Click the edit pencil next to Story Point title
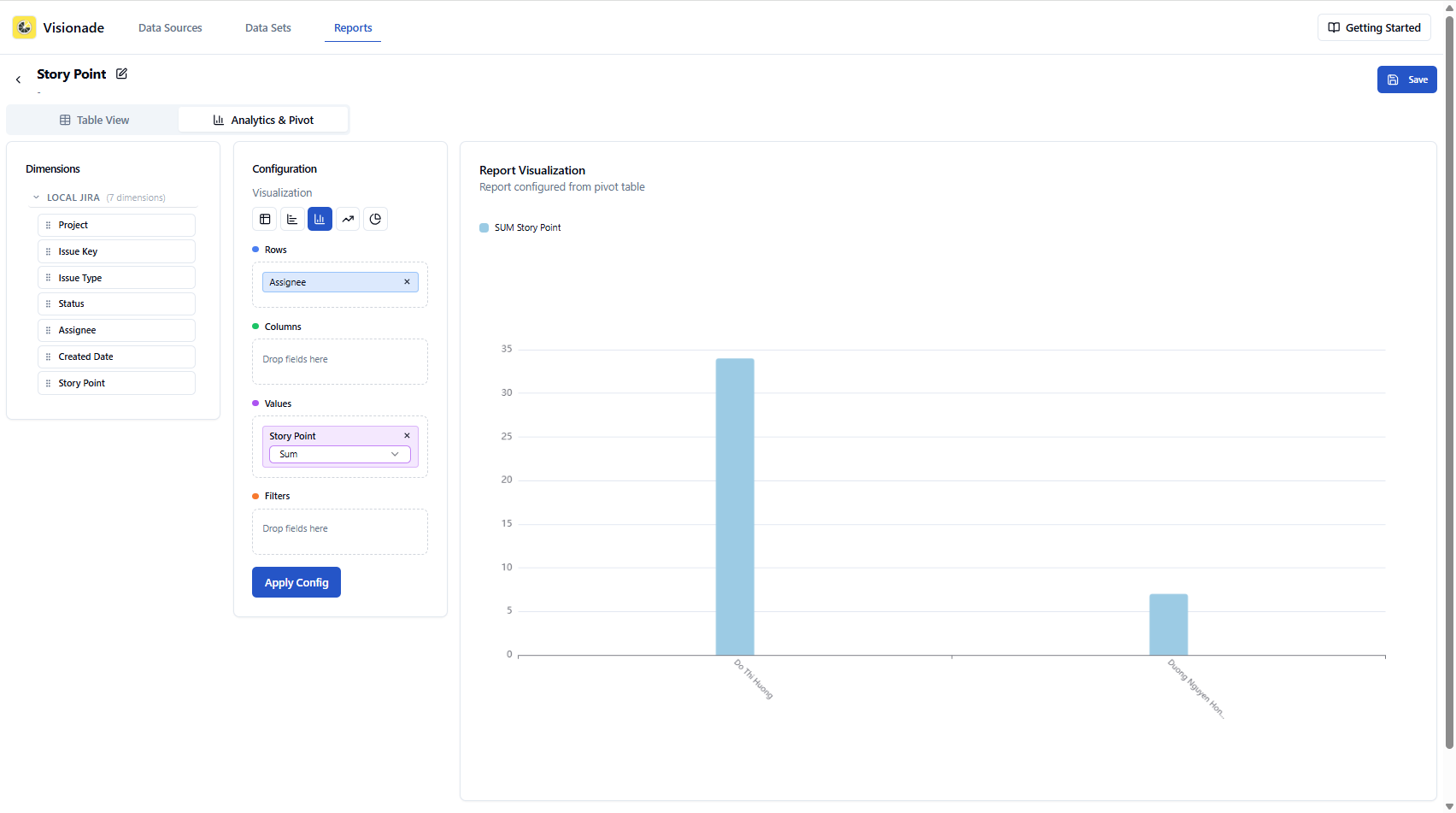The image size is (1456, 813). (x=122, y=74)
